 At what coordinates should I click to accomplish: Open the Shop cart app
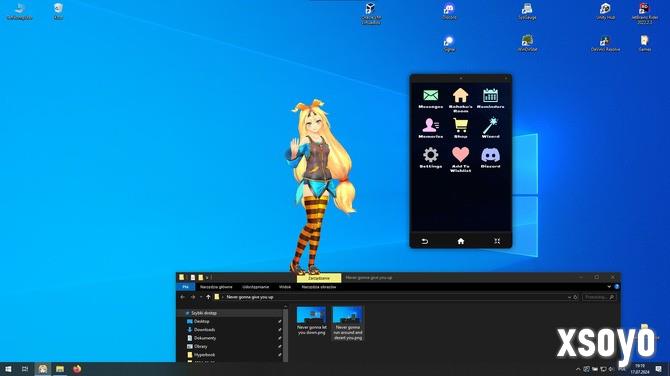point(460,128)
